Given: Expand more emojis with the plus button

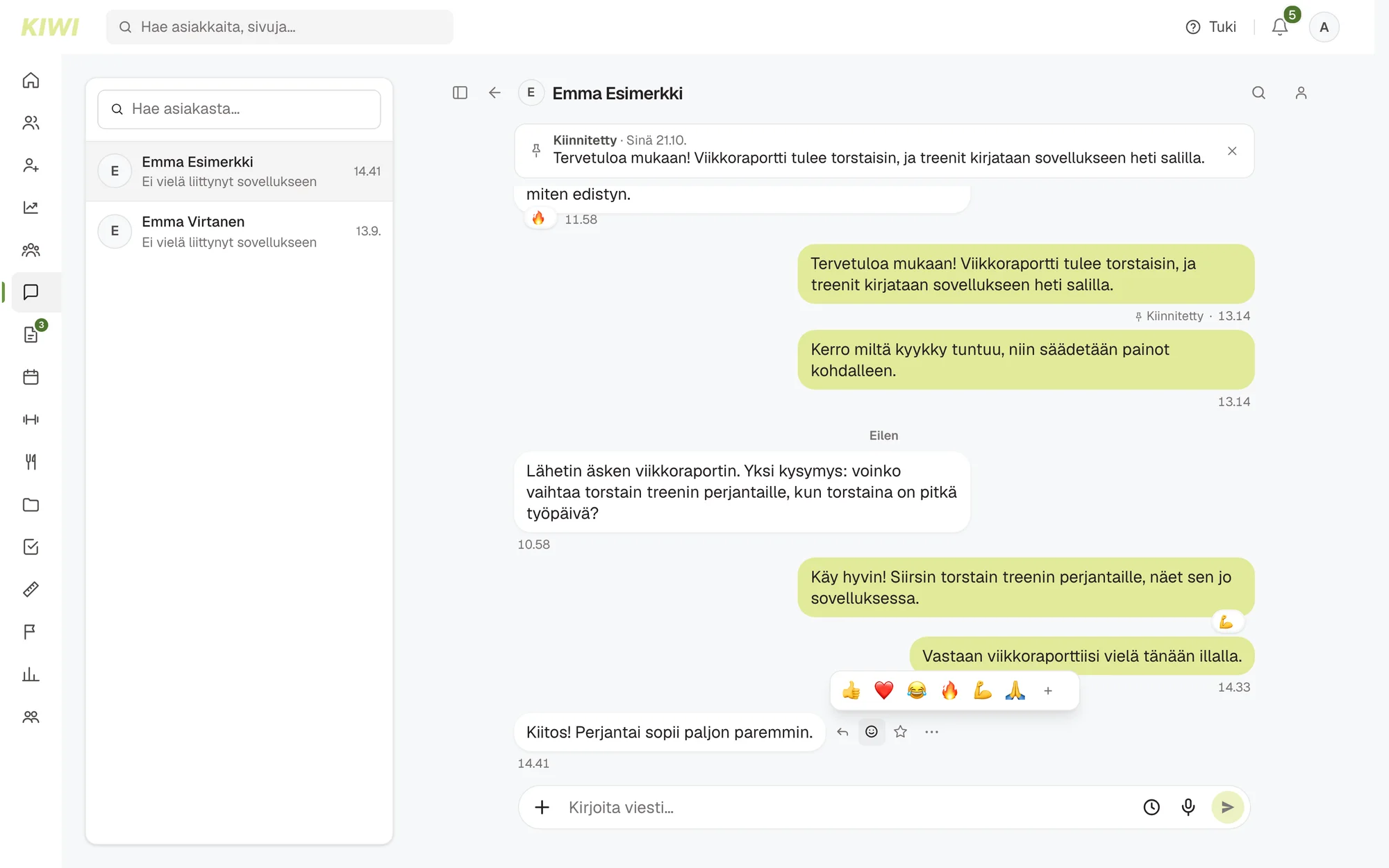Looking at the screenshot, I should point(1048,691).
